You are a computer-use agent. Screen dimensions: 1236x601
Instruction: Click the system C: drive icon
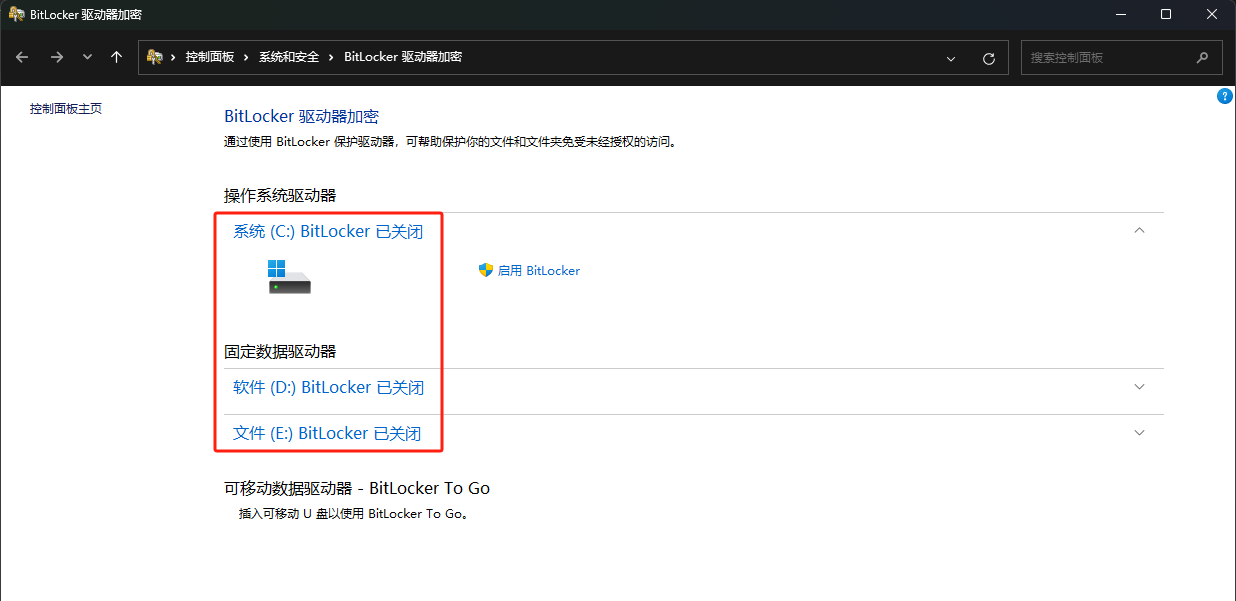[289, 276]
